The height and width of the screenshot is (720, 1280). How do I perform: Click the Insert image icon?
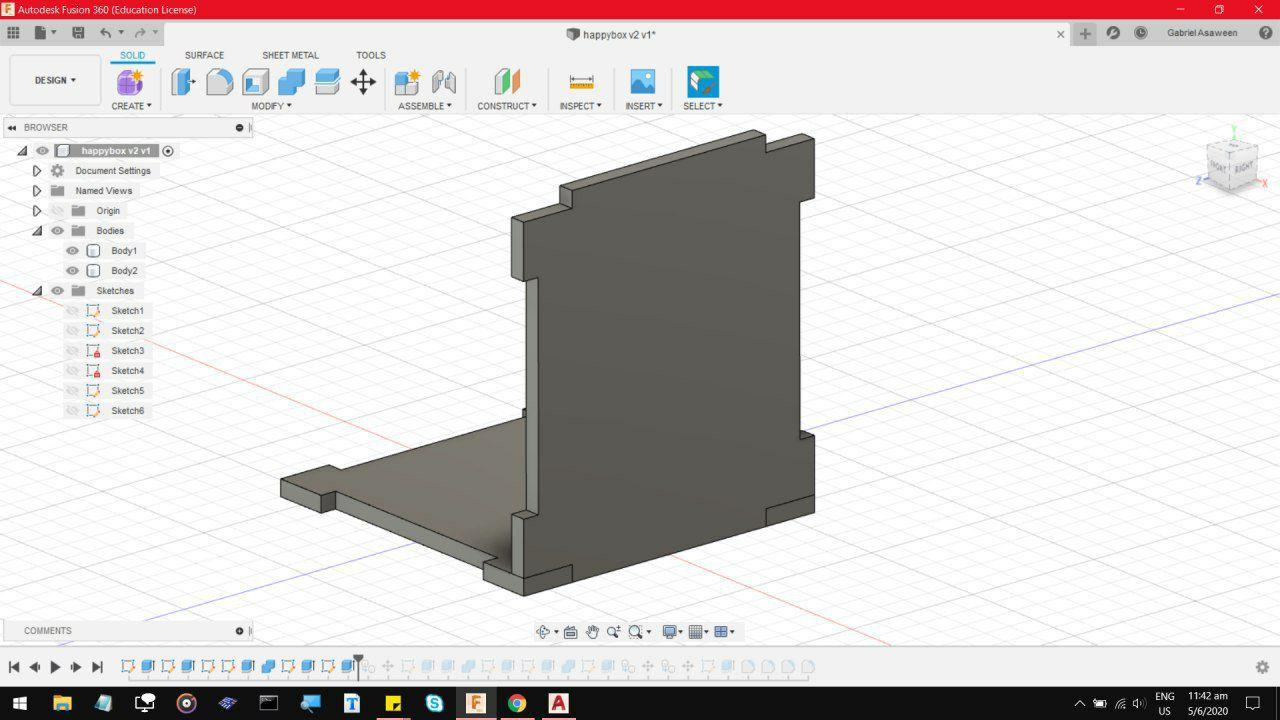click(643, 82)
